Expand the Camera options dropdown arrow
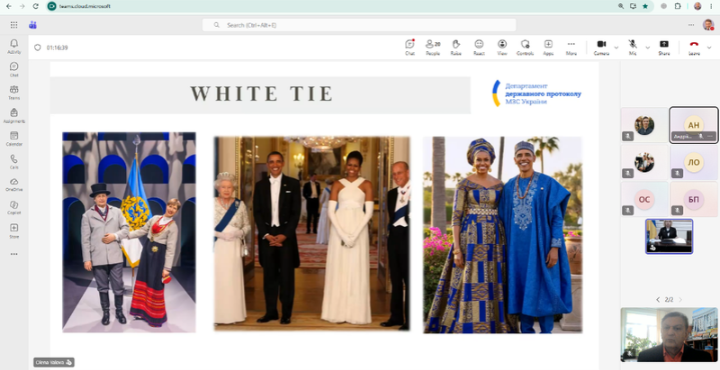720x370 pixels. coord(616,47)
